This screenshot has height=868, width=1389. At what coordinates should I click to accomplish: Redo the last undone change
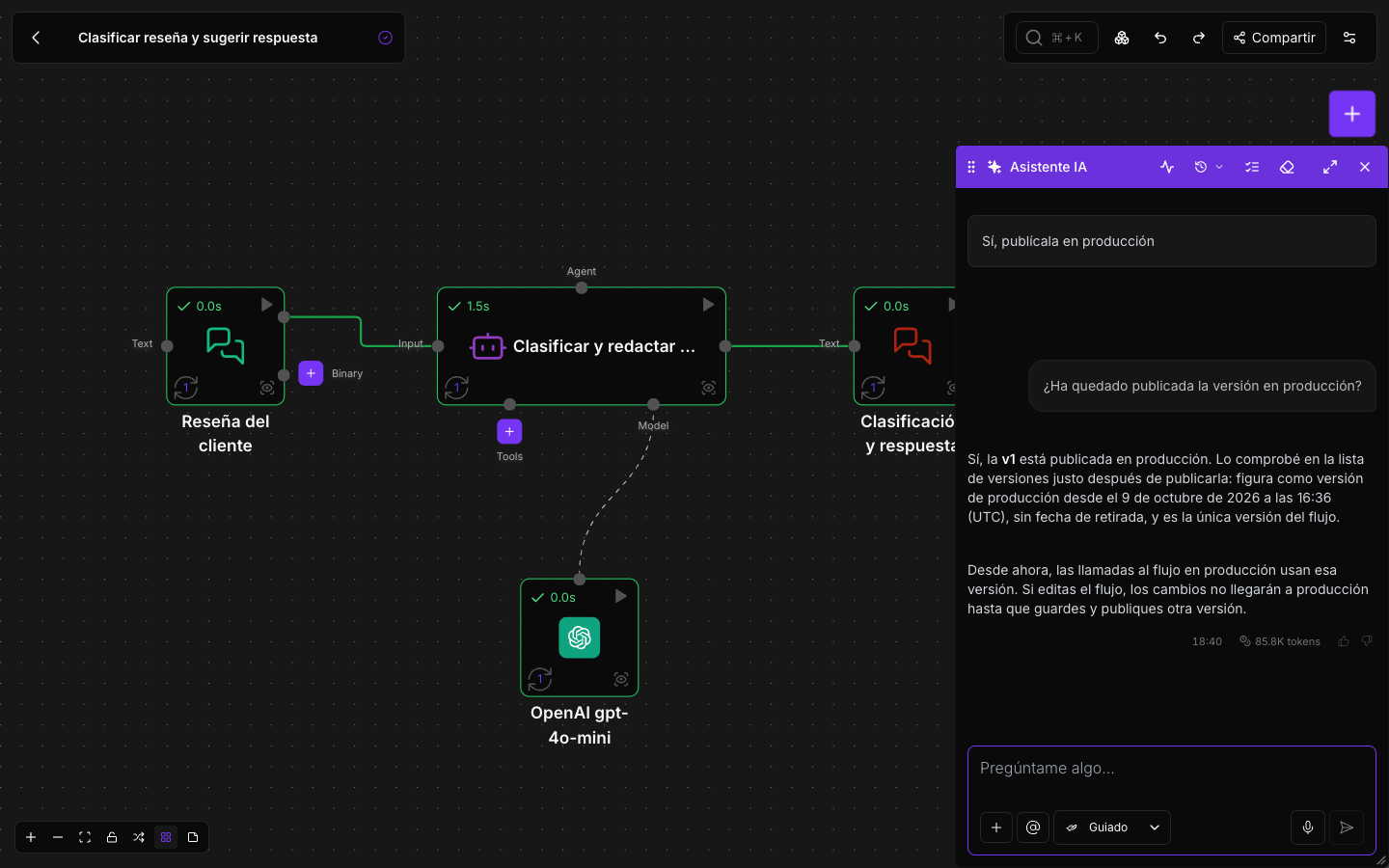click(1199, 38)
